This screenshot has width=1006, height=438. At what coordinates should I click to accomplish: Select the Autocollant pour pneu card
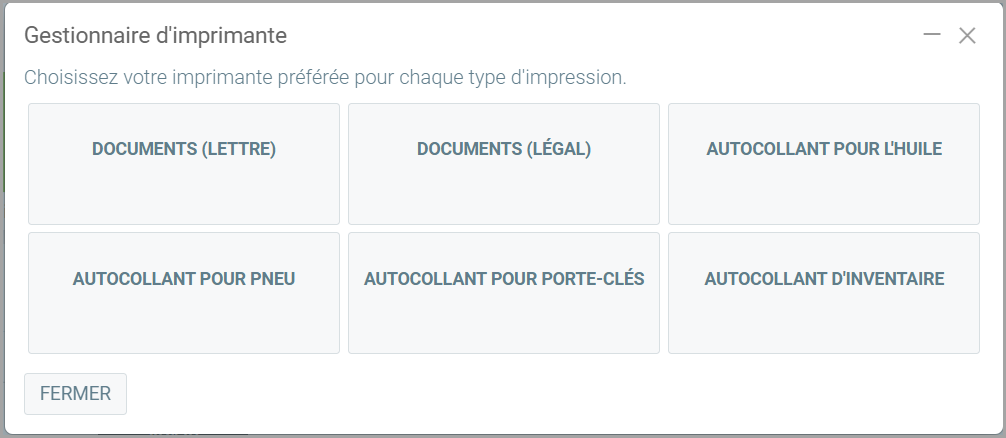(184, 293)
